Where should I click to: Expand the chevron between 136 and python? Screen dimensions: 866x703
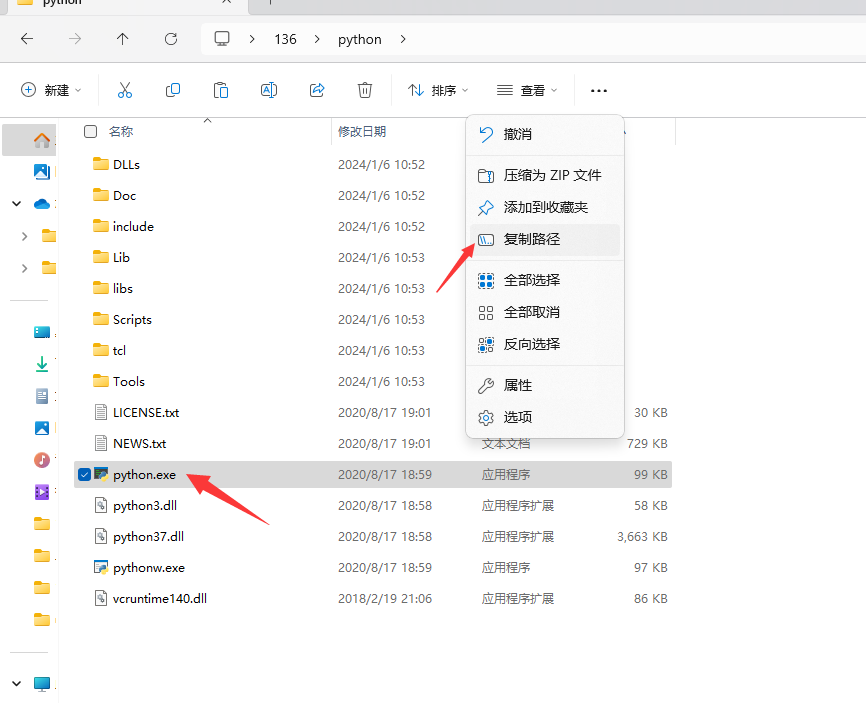point(317,39)
